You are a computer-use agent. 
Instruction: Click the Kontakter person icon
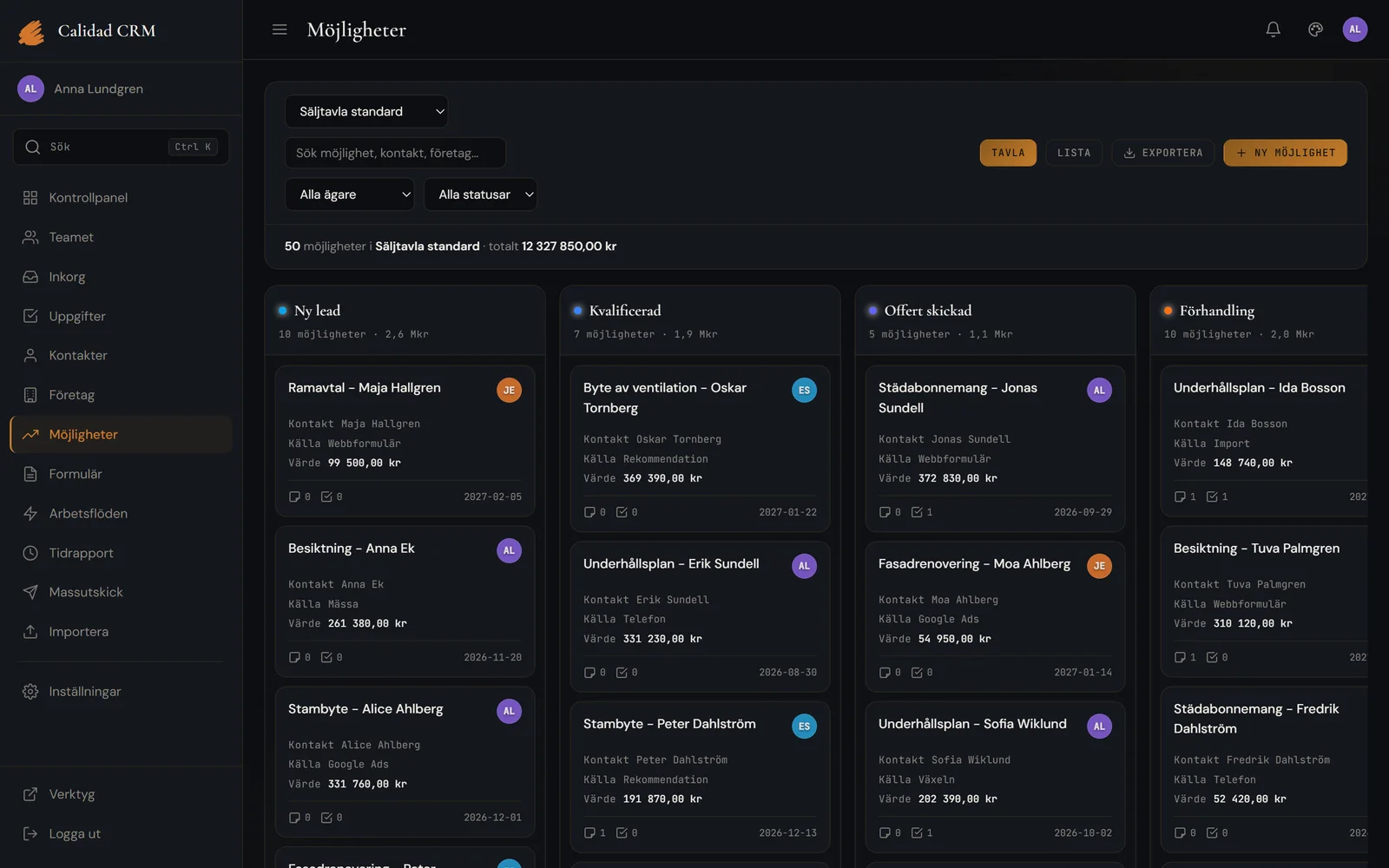[30, 356]
